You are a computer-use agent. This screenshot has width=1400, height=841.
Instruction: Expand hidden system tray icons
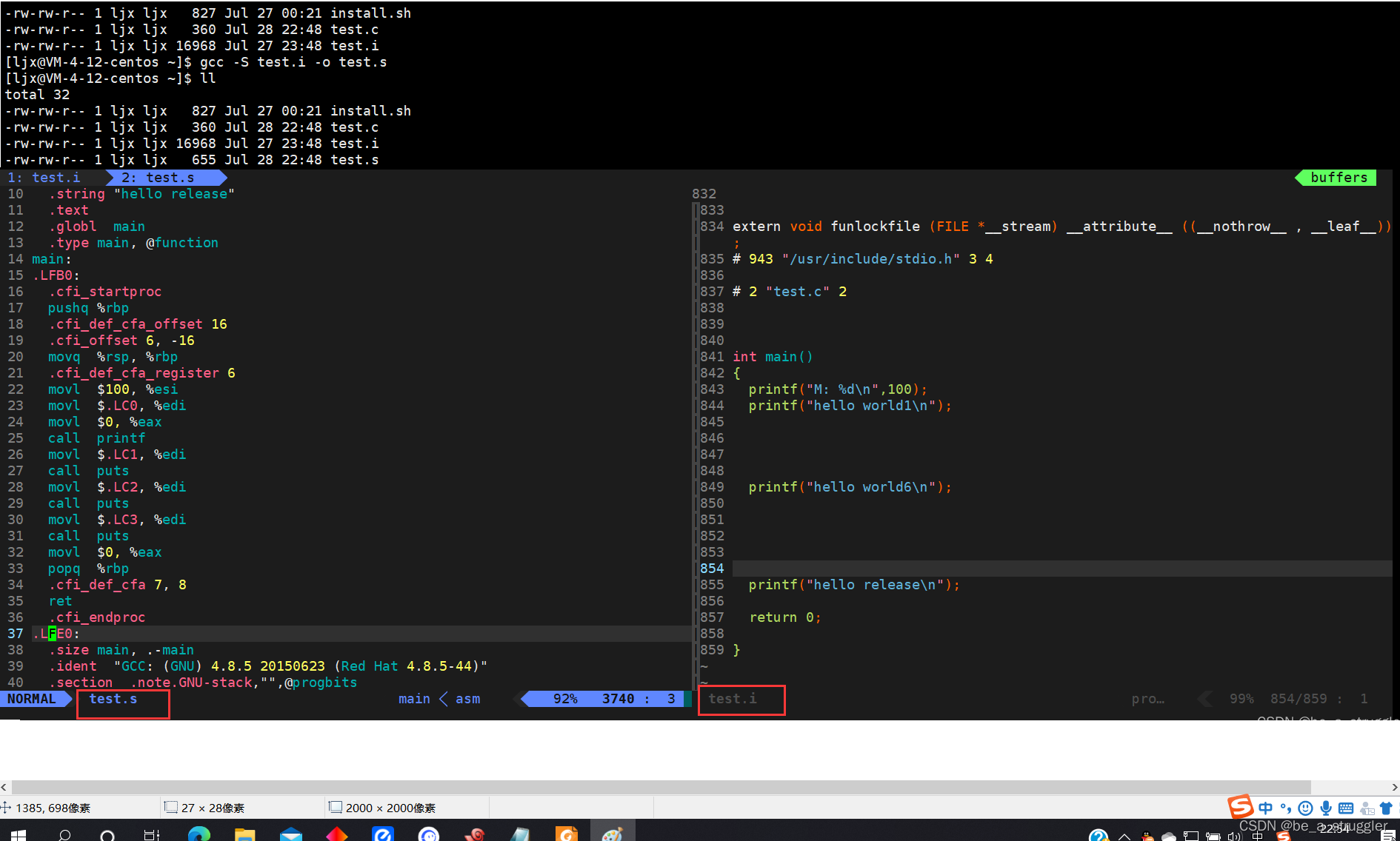coord(1124,837)
